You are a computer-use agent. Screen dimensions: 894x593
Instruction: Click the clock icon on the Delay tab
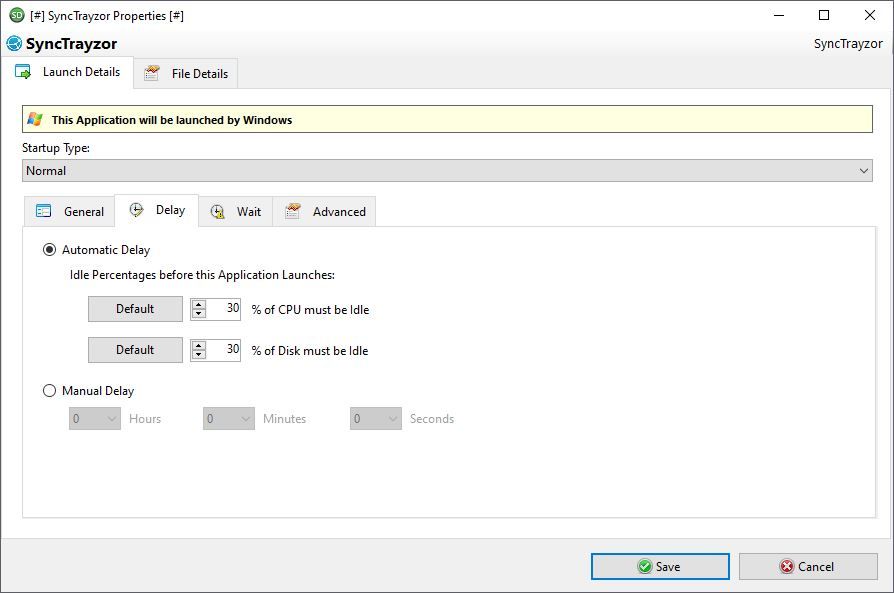click(x=134, y=210)
